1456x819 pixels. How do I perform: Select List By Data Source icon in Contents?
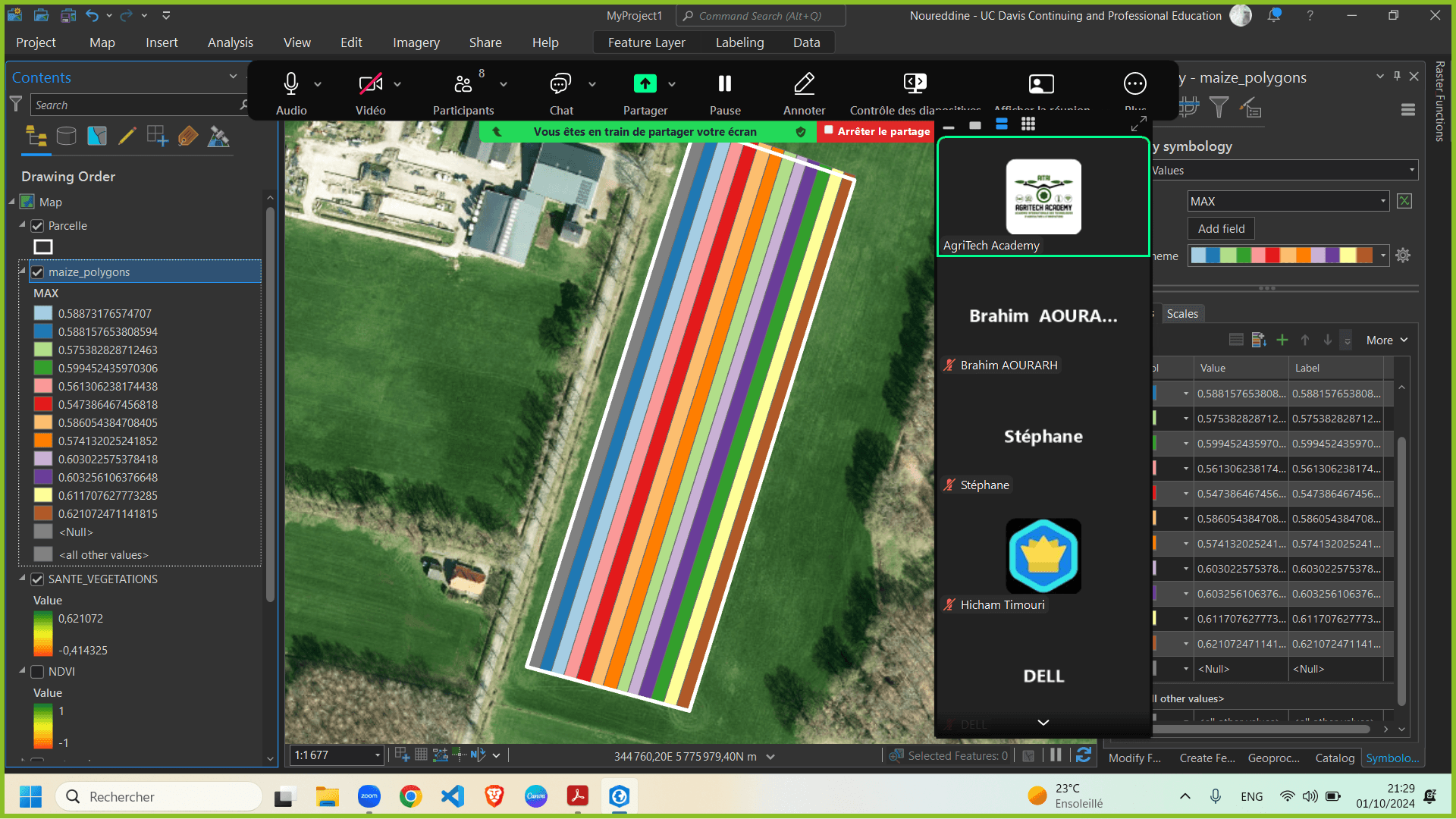[x=67, y=136]
